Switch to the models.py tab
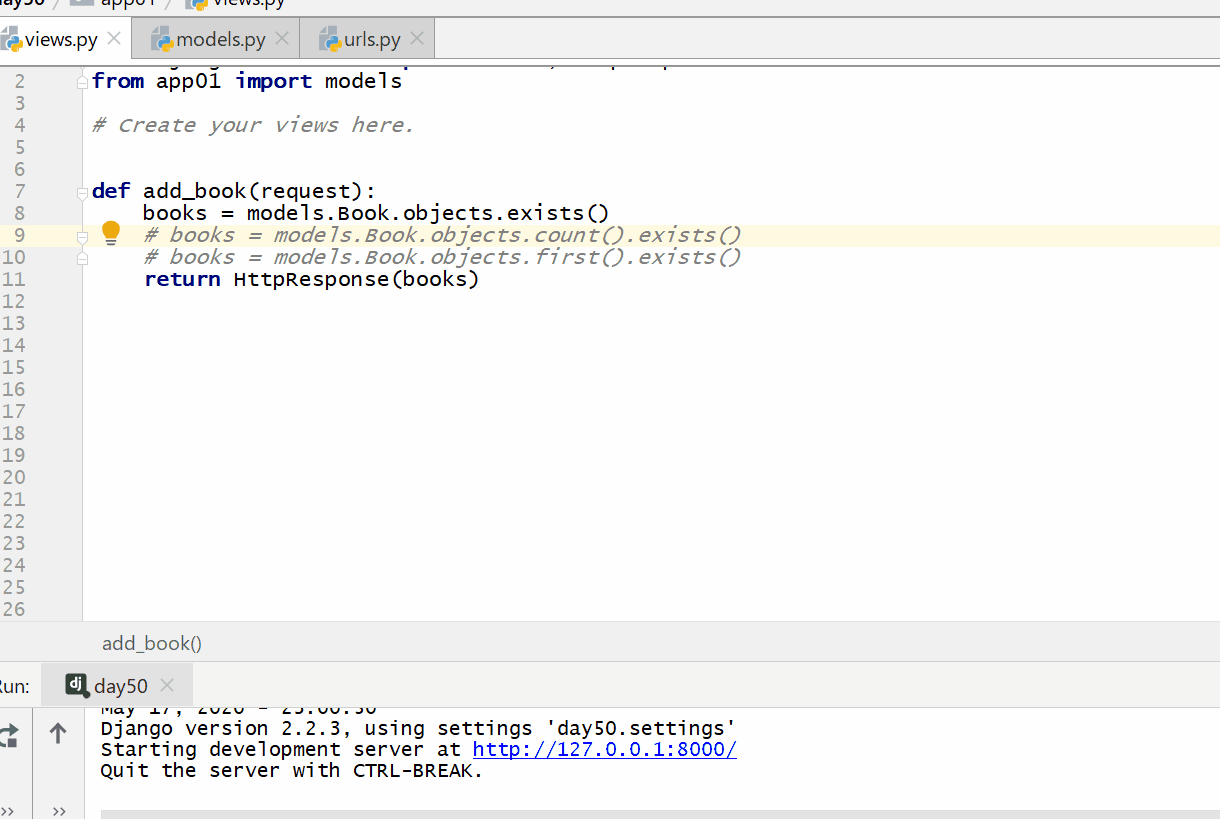The width and height of the screenshot is (1220, 819). tap(220, 40)
